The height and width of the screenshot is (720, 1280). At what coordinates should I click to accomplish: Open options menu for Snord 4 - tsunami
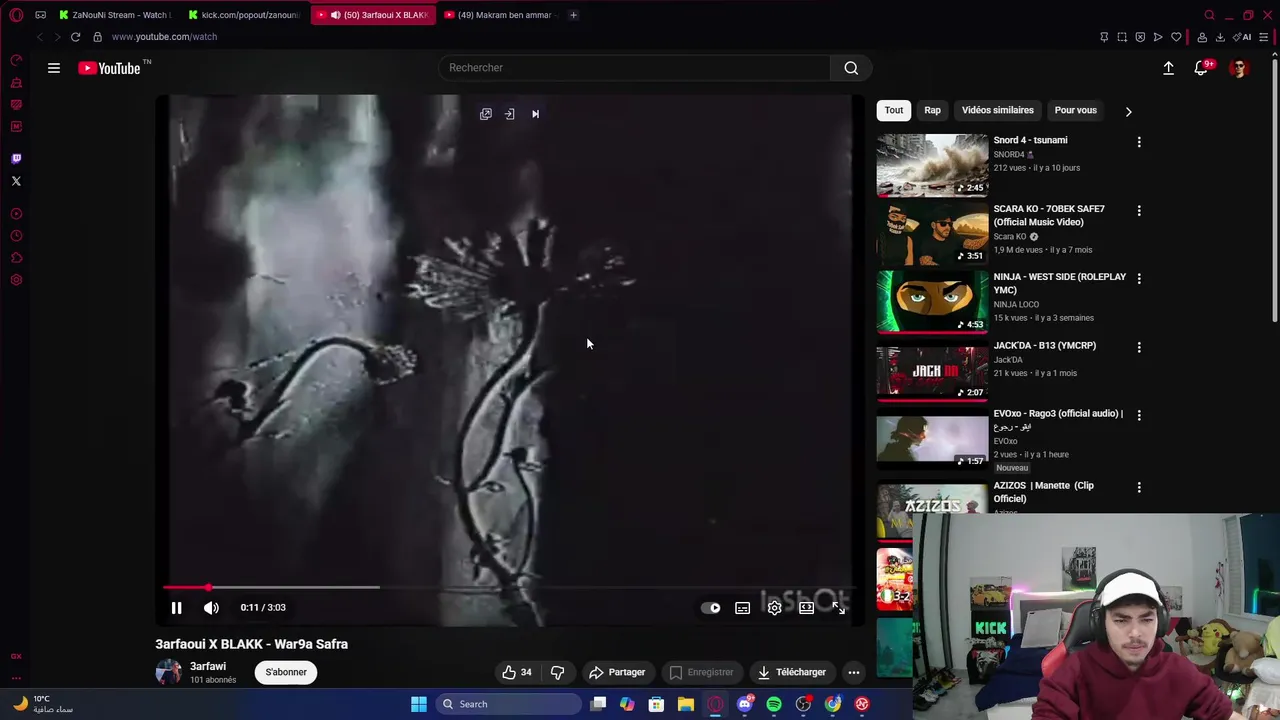[1139, 142]
